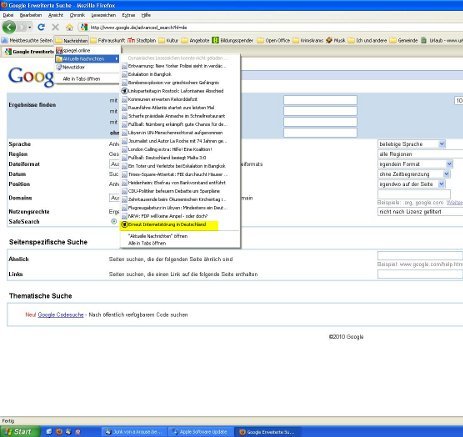The width and height of the screenshot is (463, 437).
Task: Open Raumfähre Atlantis feed item
Action: point(180,108)
